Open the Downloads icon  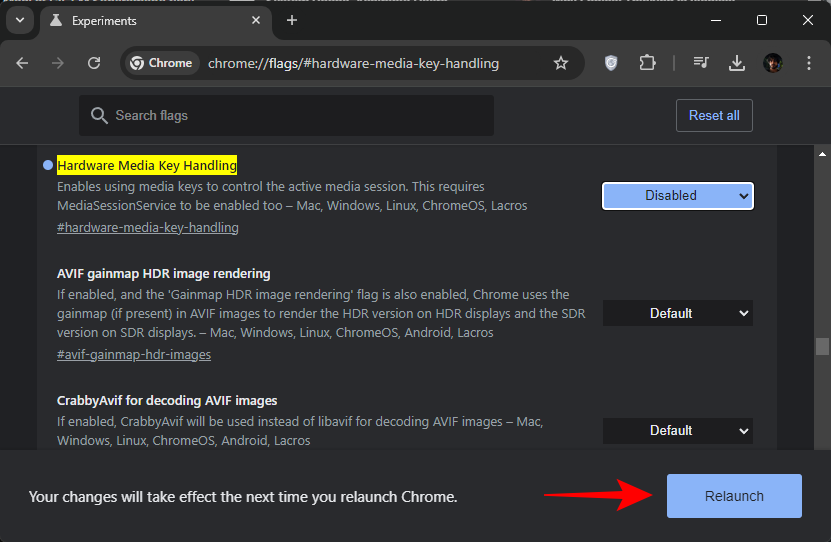click(x=737, y=63)
